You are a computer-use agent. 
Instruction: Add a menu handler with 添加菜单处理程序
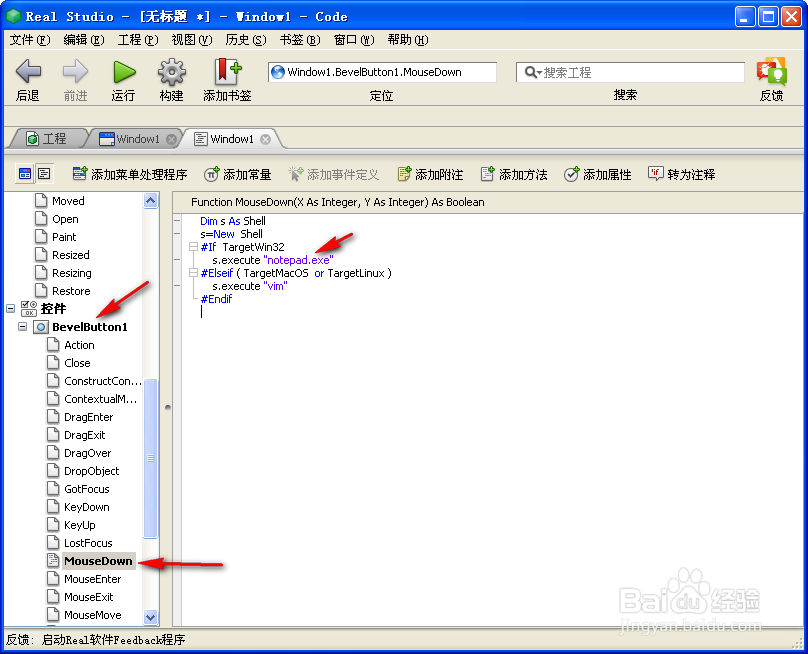[x=130, y=175]
